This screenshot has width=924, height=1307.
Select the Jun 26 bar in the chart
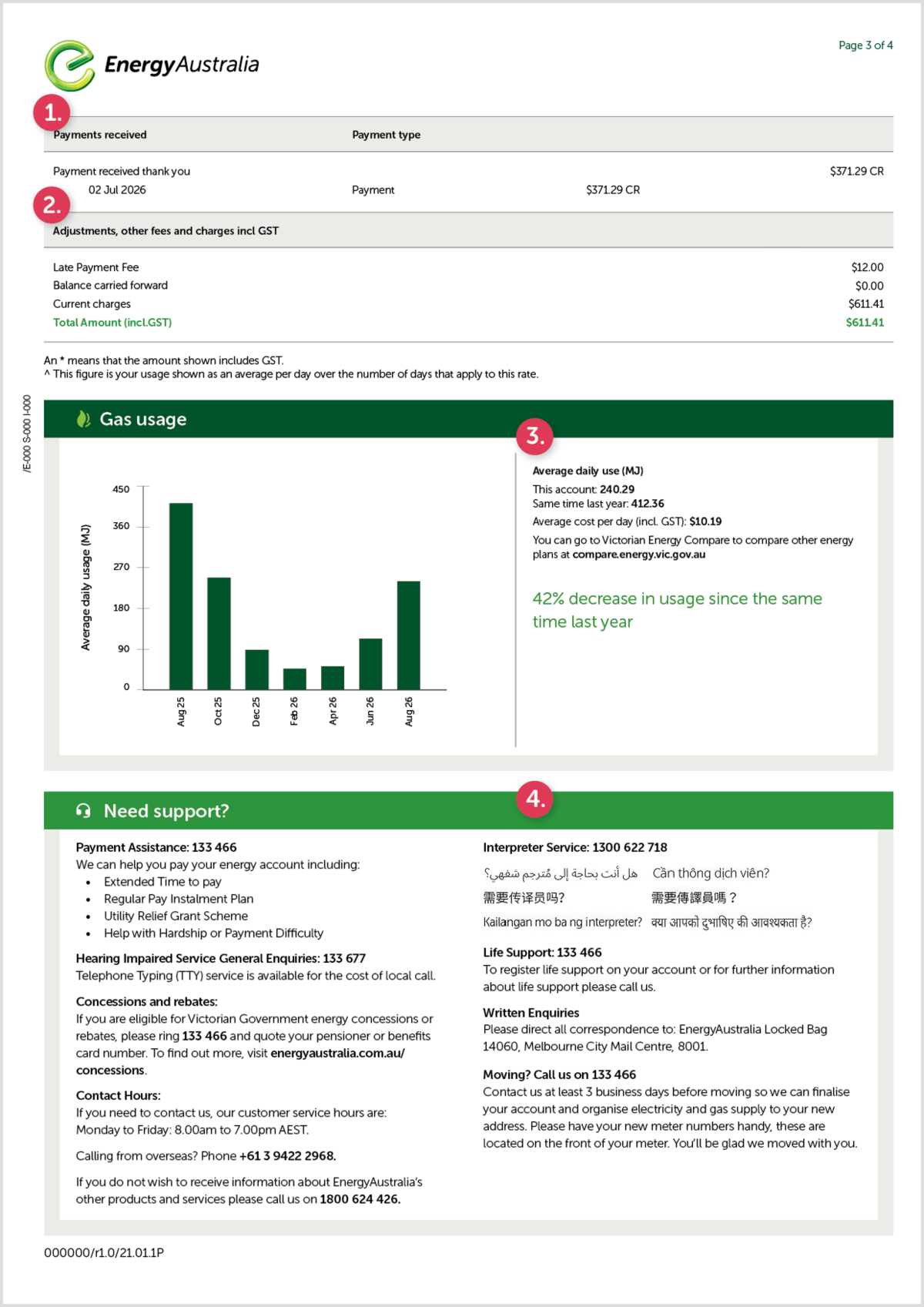[370, 664]
